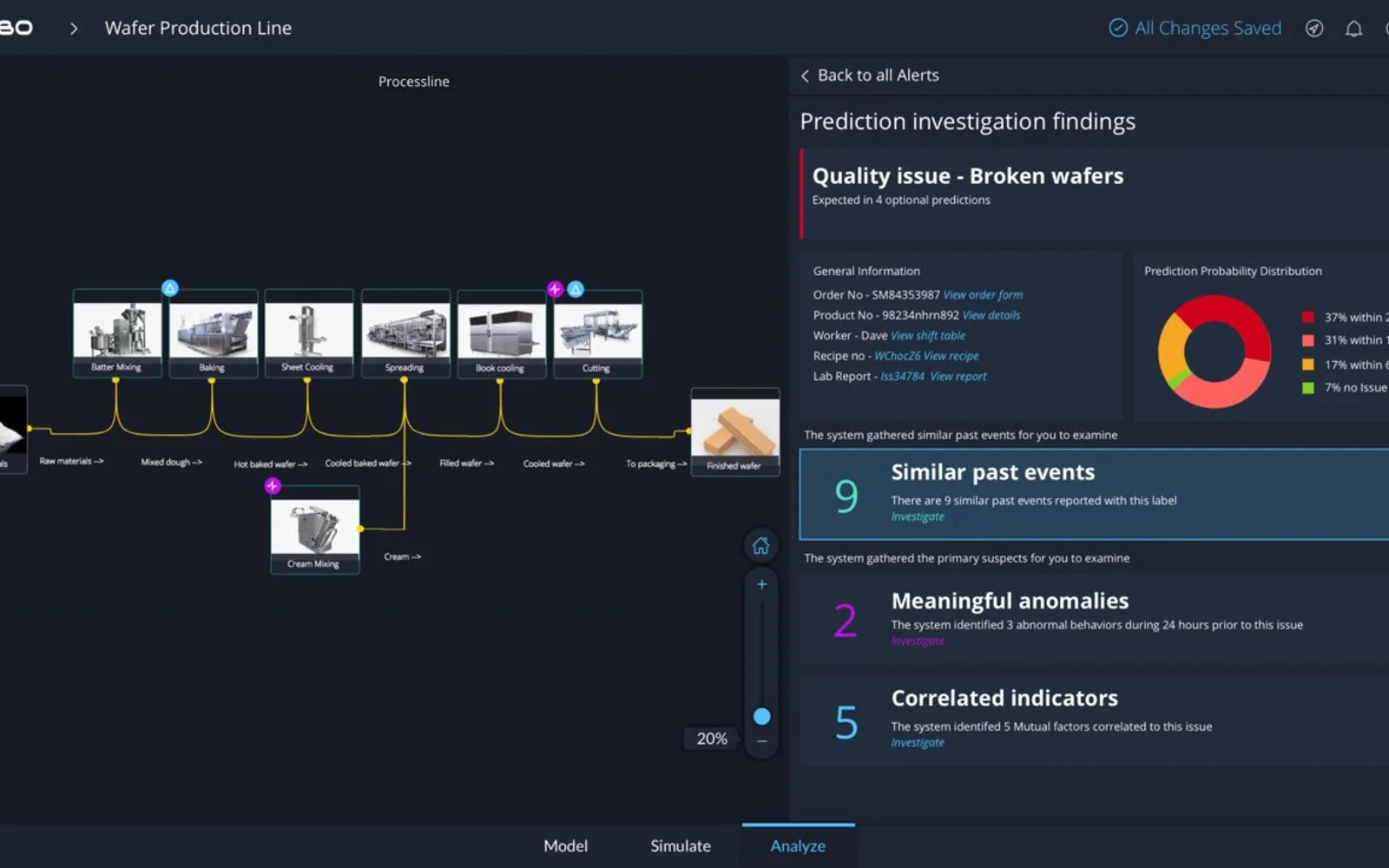The image size is (1389, 868).
Task: Go back using the Back to all Alerts chevron
Action: (x=805, y=76)
